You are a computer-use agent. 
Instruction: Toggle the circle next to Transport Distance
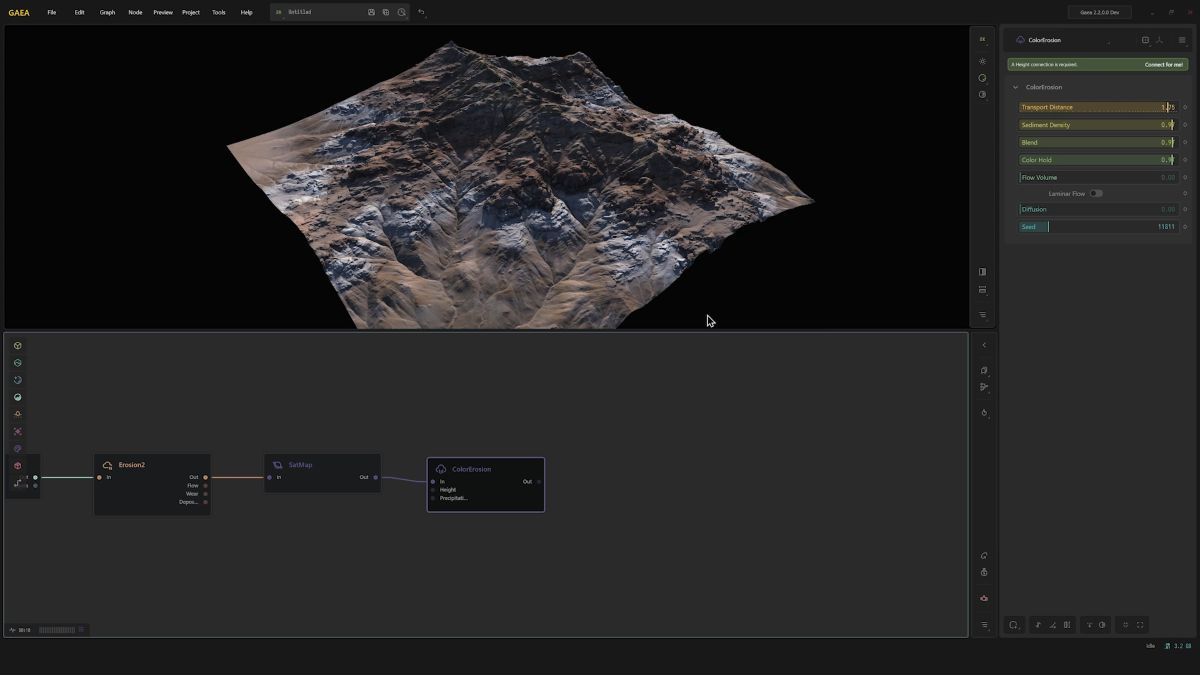(1185, 108)
